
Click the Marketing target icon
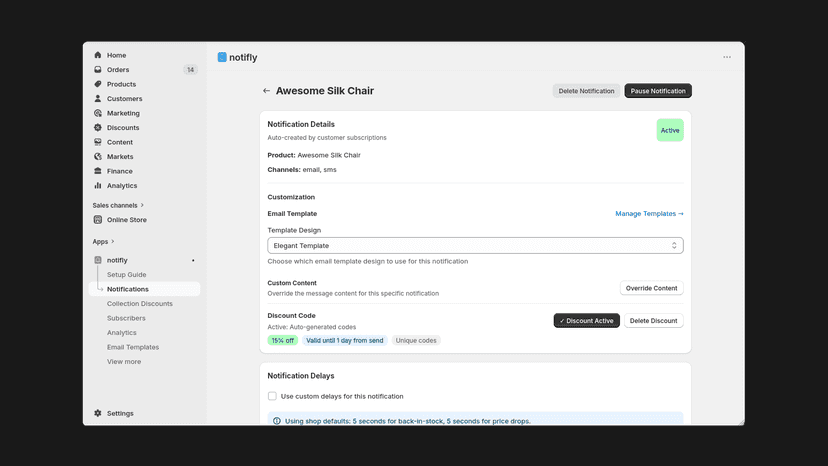pyautogui.click(x=98, y=113)
